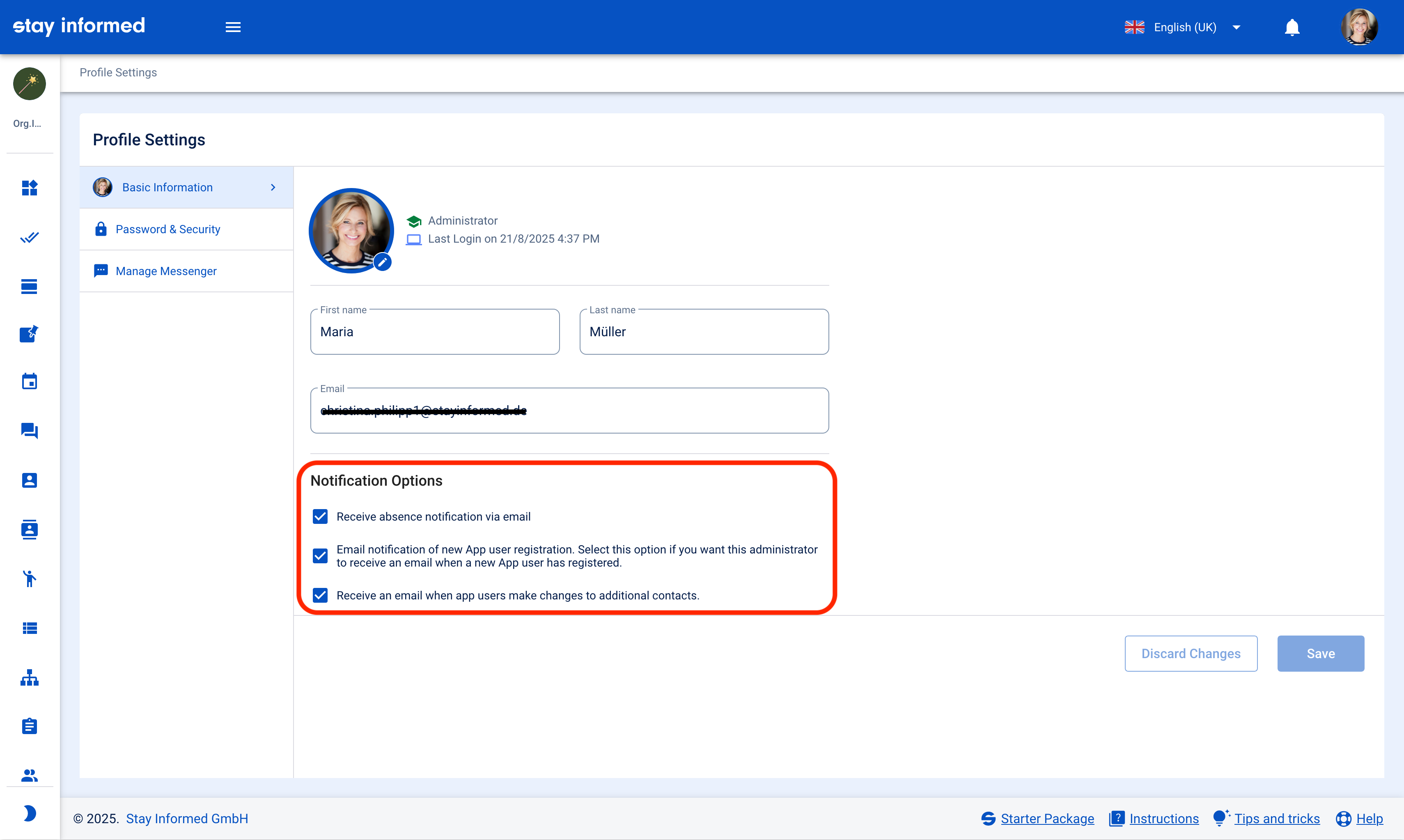
Task: Edit the profile picture with the pencil icon
Action: click(x=383, y=262)
